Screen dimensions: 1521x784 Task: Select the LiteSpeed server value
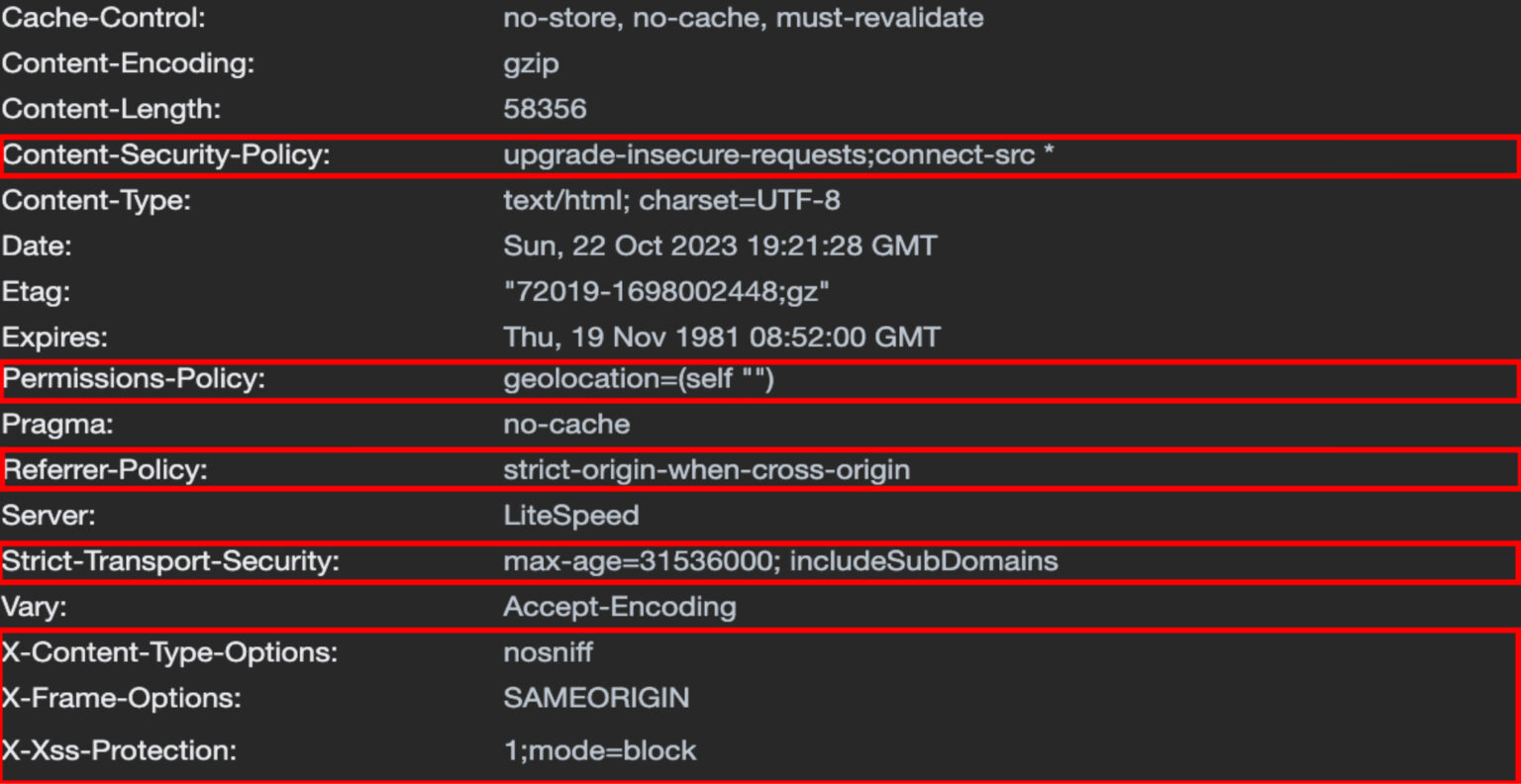pos(571,516)
